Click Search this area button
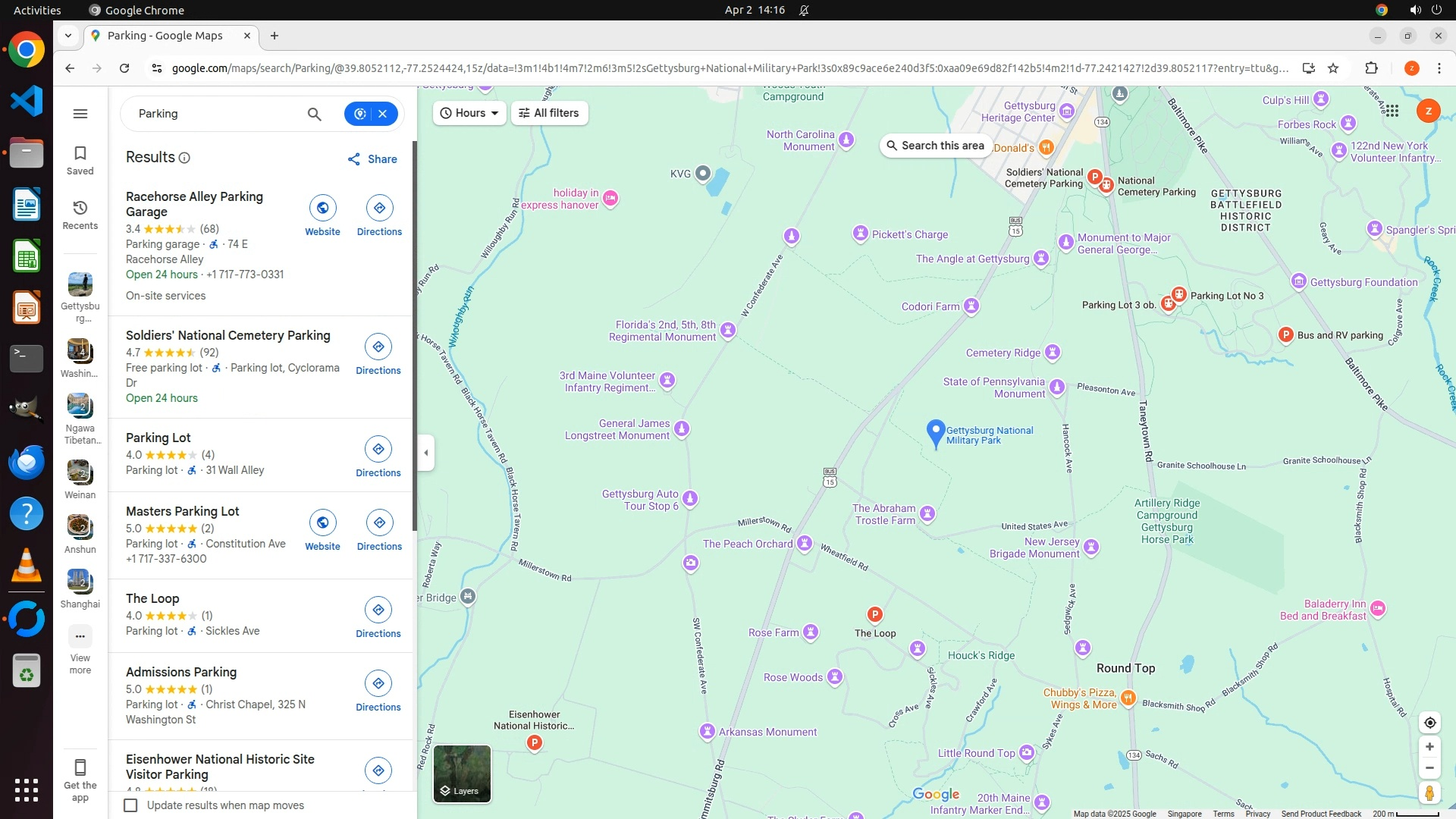Image resolution: width=1456 pixels, height=819 pixels. 935,146
